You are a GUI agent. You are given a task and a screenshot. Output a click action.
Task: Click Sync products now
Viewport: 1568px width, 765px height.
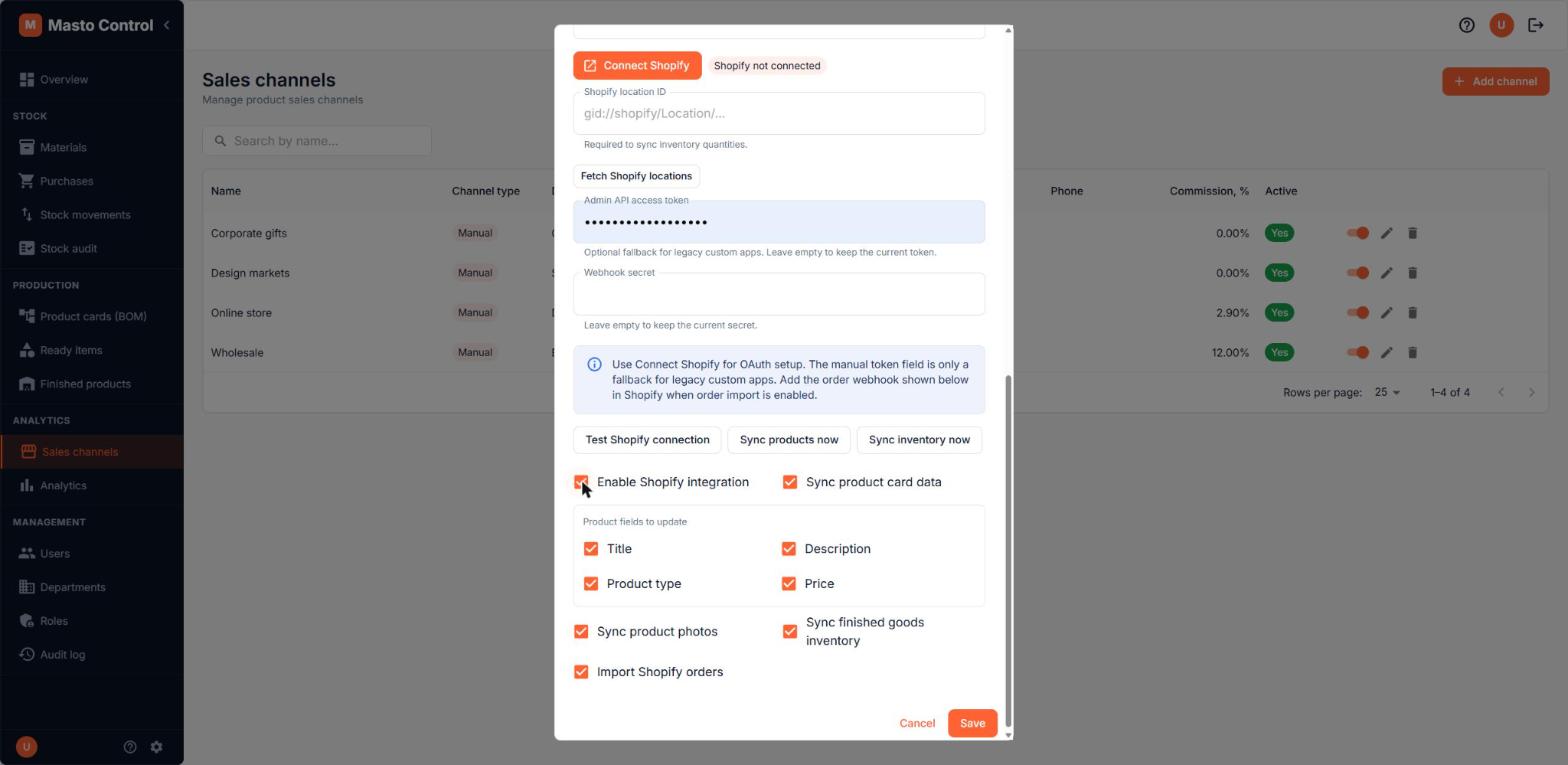[x=789, y=440]
